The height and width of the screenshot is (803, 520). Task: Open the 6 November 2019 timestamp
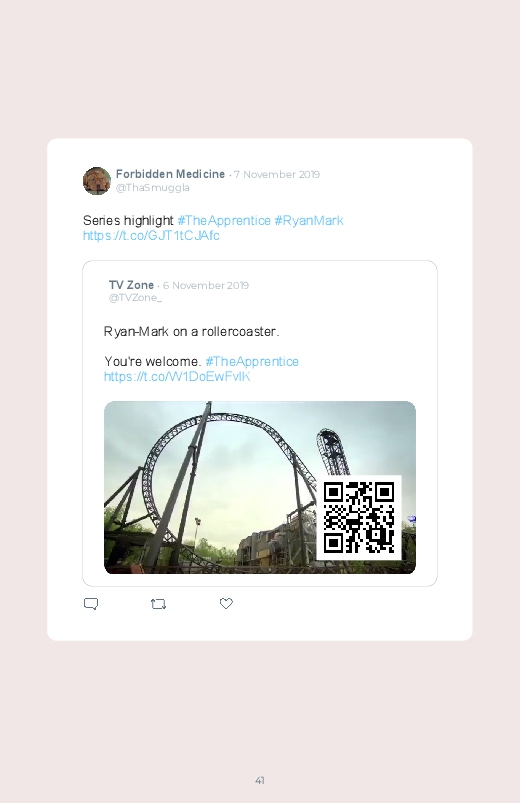click(205, 285)
